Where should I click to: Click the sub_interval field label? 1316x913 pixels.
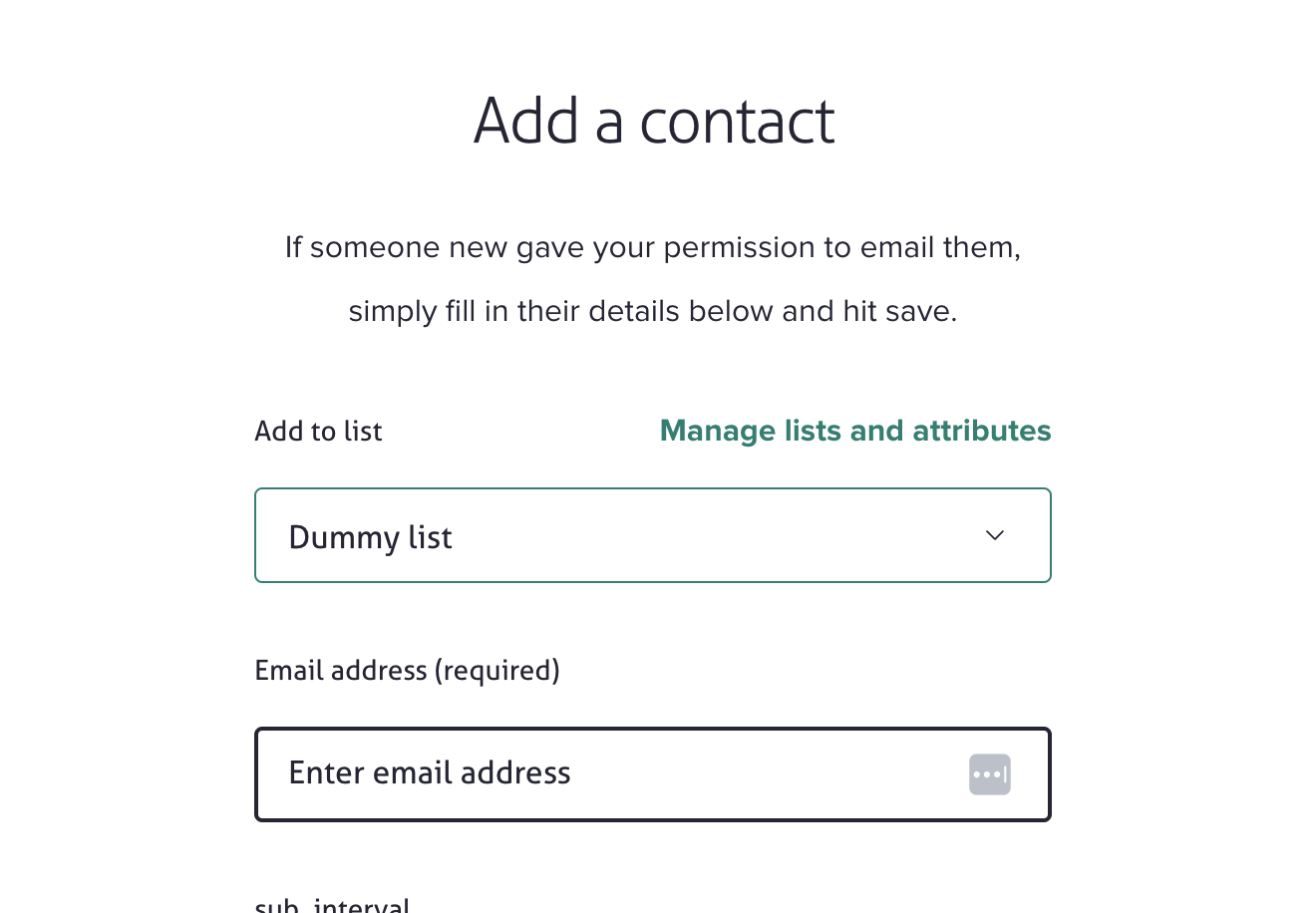332,905
